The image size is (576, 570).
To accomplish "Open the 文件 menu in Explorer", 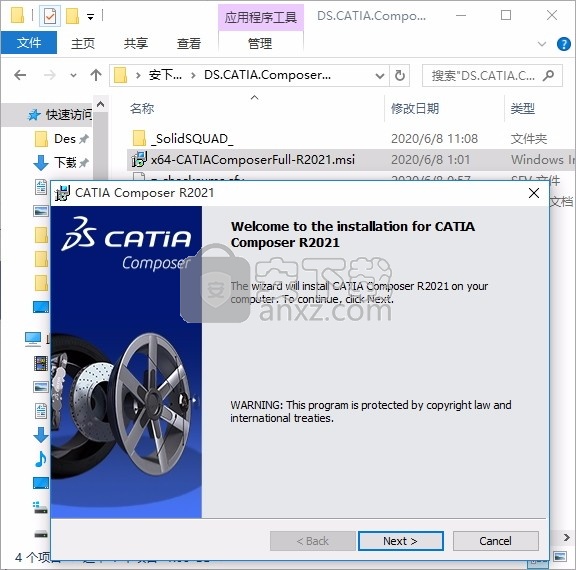I will tap(29, 43).
